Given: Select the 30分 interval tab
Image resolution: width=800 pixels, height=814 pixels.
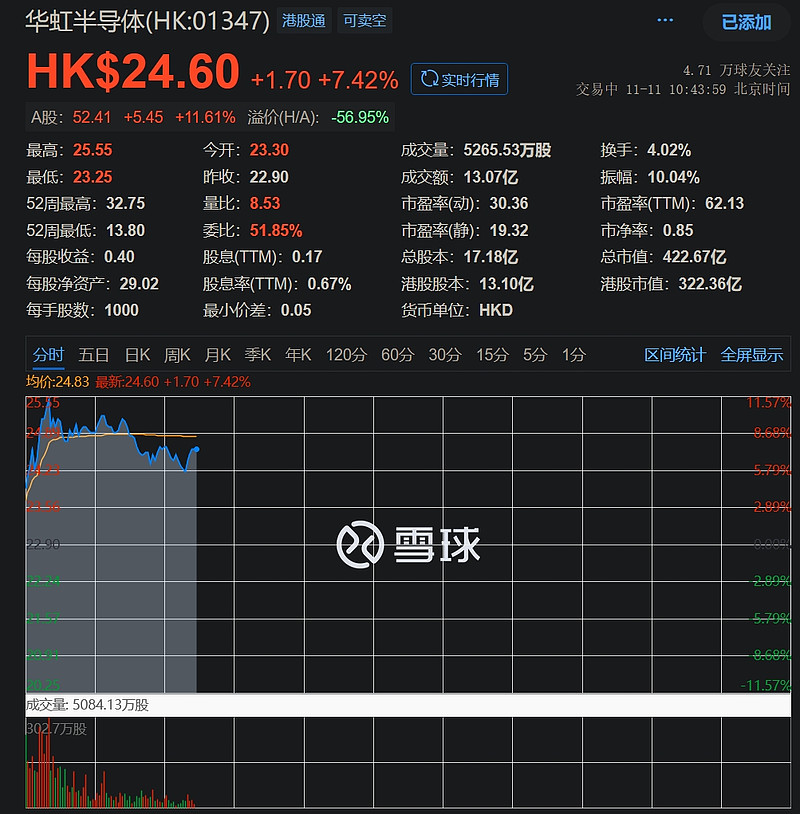Looking at the screenshot, I should (445, 355).
